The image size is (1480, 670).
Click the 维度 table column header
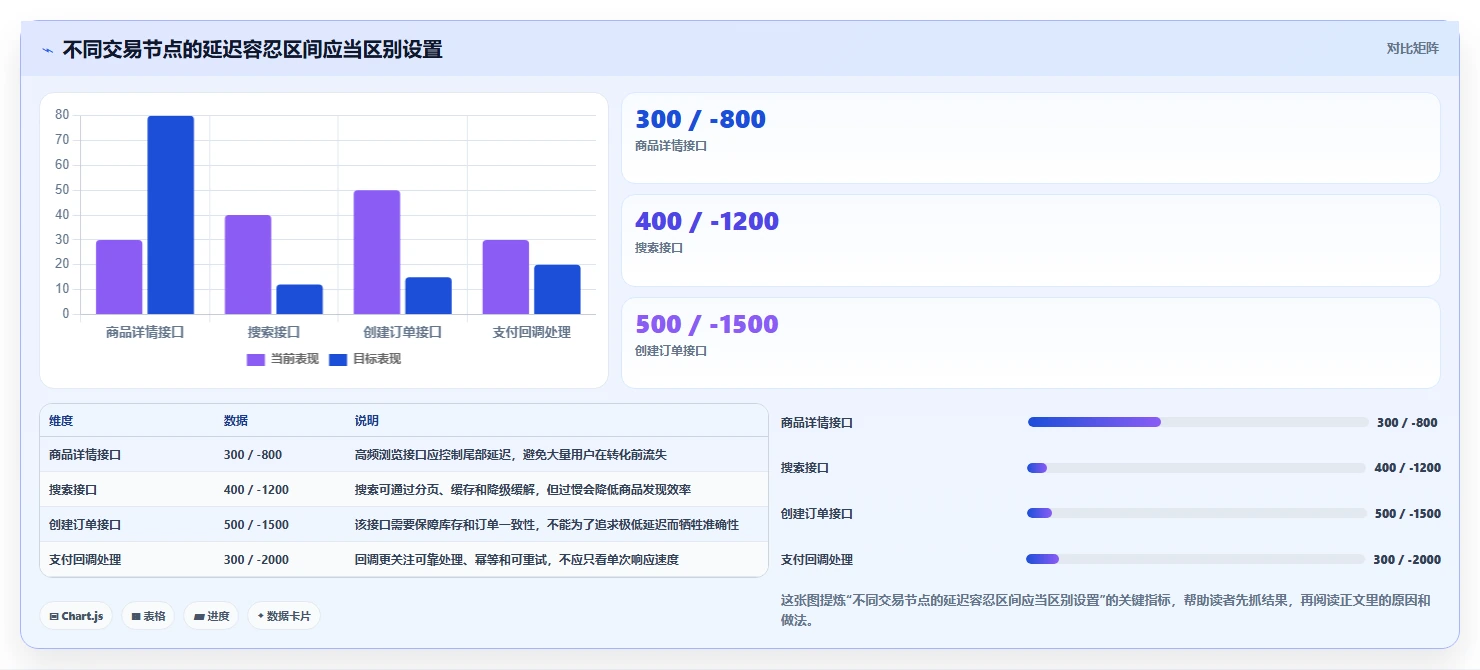pyautogui.click(x=61, y=421)
